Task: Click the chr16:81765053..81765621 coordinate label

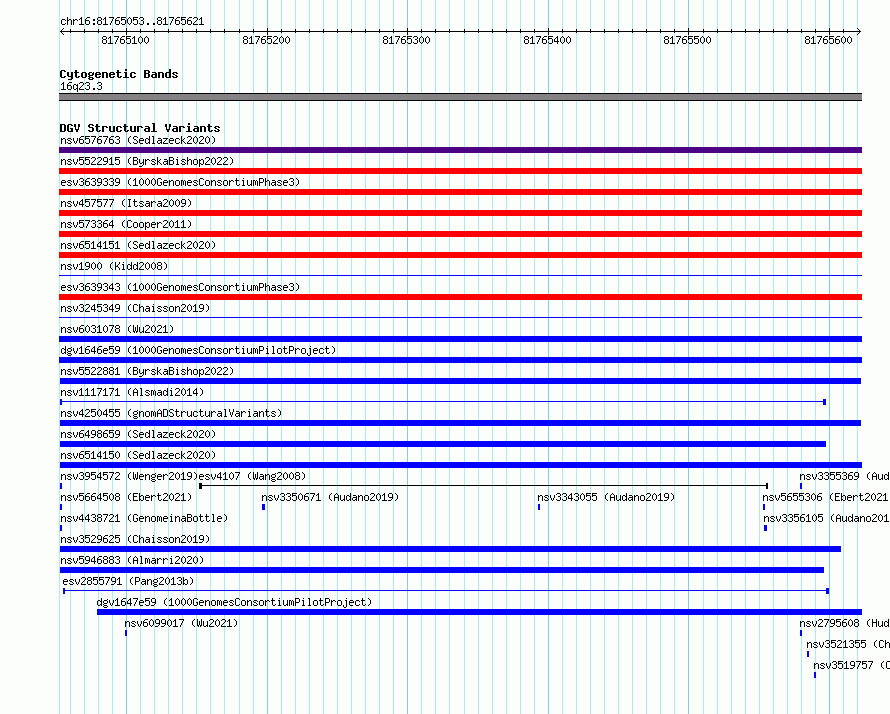Action: coord(132,21)
